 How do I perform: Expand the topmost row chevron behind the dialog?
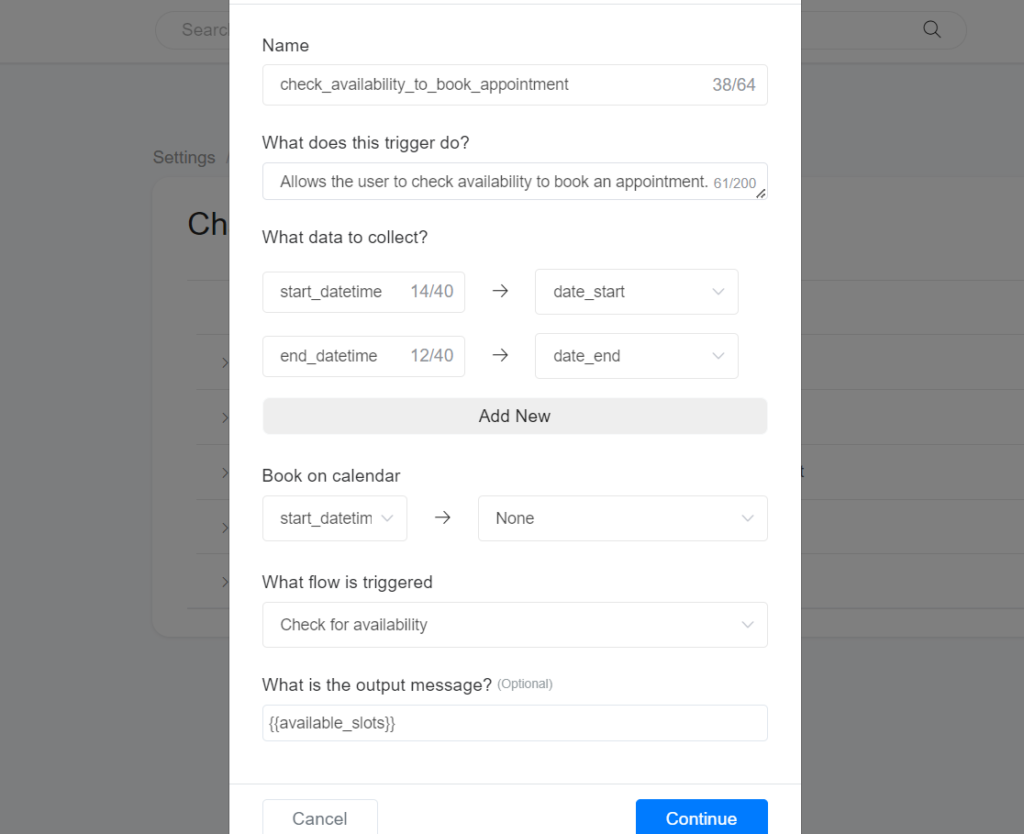pyautogui.click(x=225, y=362)
